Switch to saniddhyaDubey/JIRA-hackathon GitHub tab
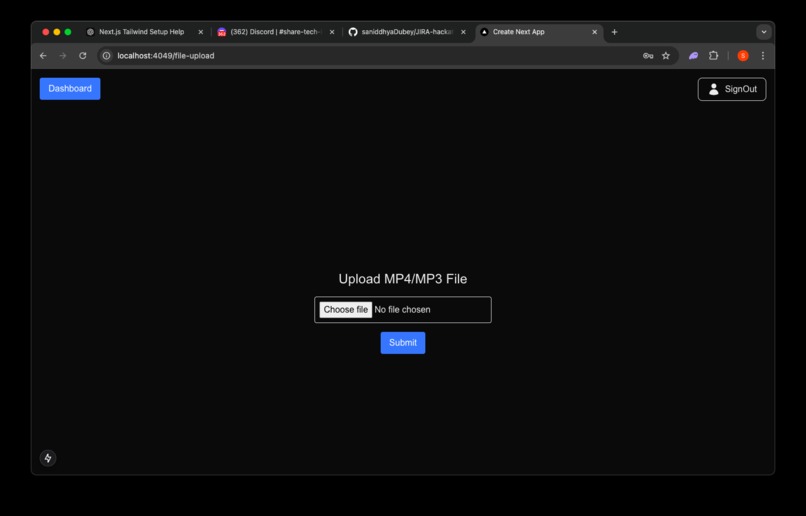 pos(407,32)
